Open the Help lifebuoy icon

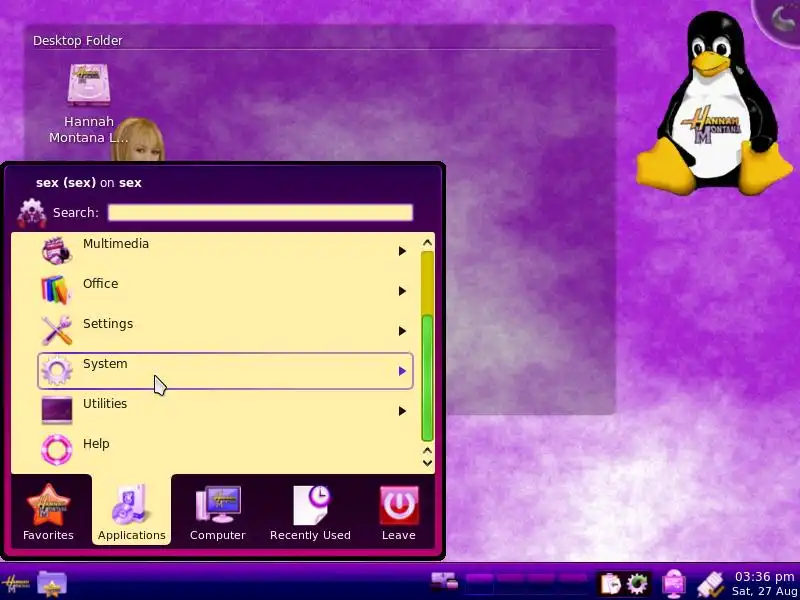pos(56,450)
